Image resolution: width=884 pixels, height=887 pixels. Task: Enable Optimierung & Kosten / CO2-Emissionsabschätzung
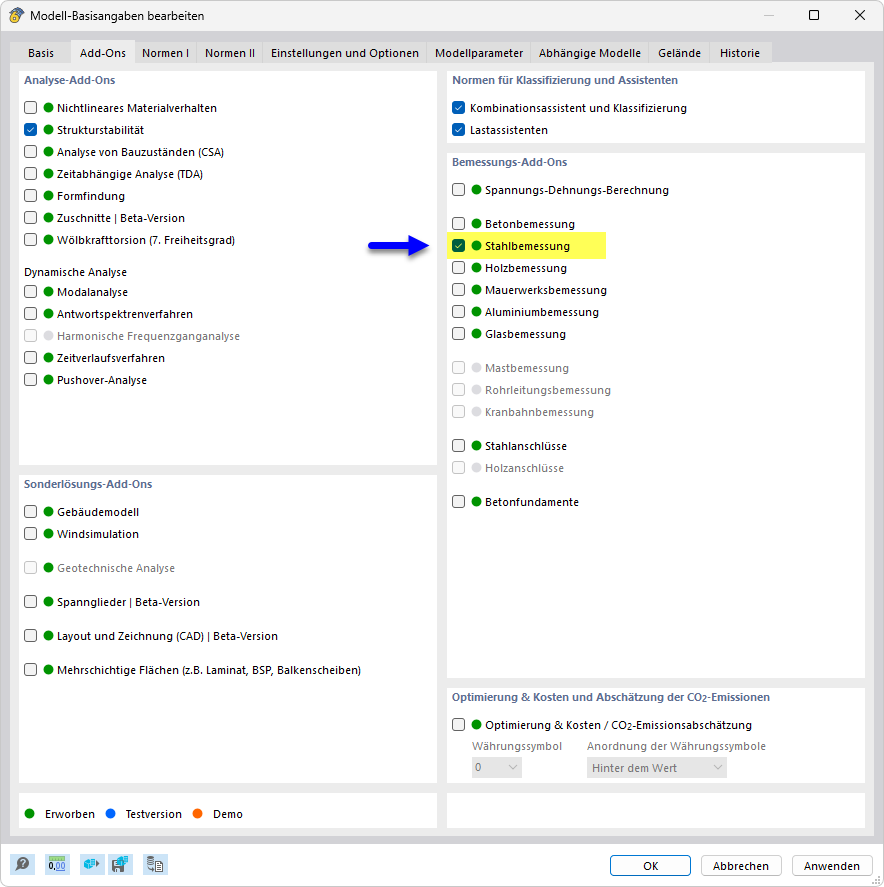tap(457, 724)
